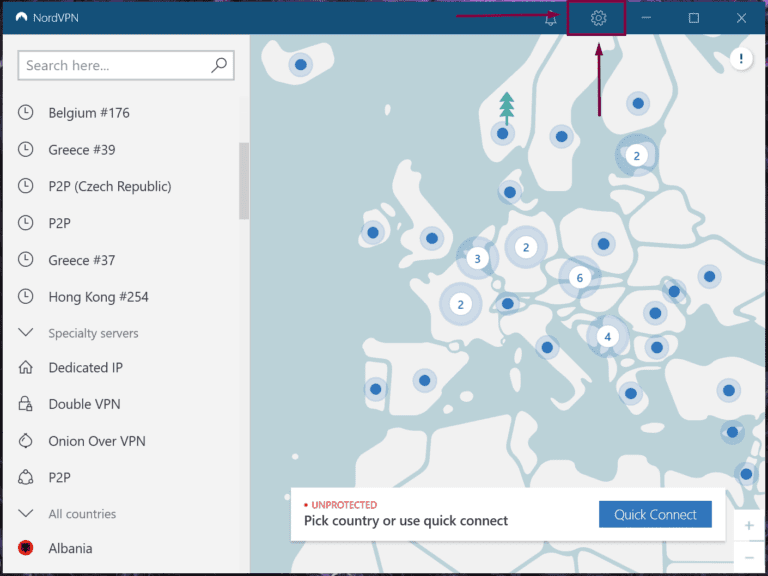
Task: Click the Double VPN lock icon
Action: pos(26,404)
